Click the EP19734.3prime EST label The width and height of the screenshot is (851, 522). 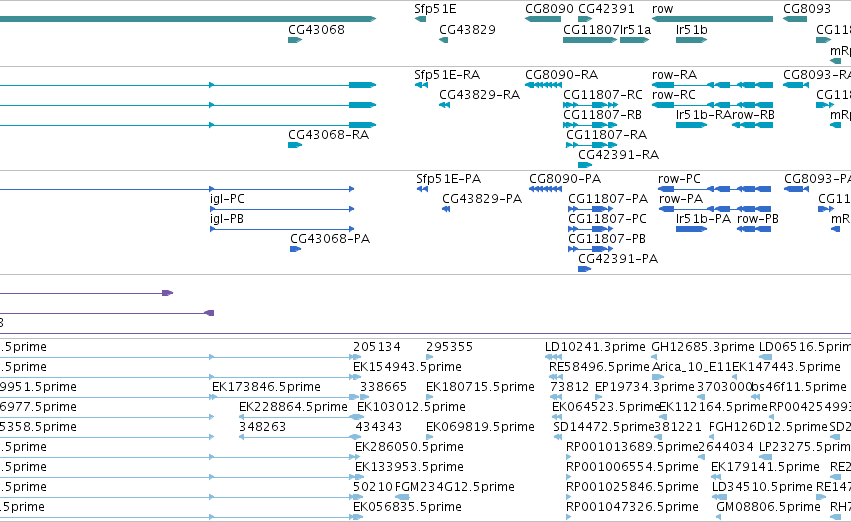645,387
